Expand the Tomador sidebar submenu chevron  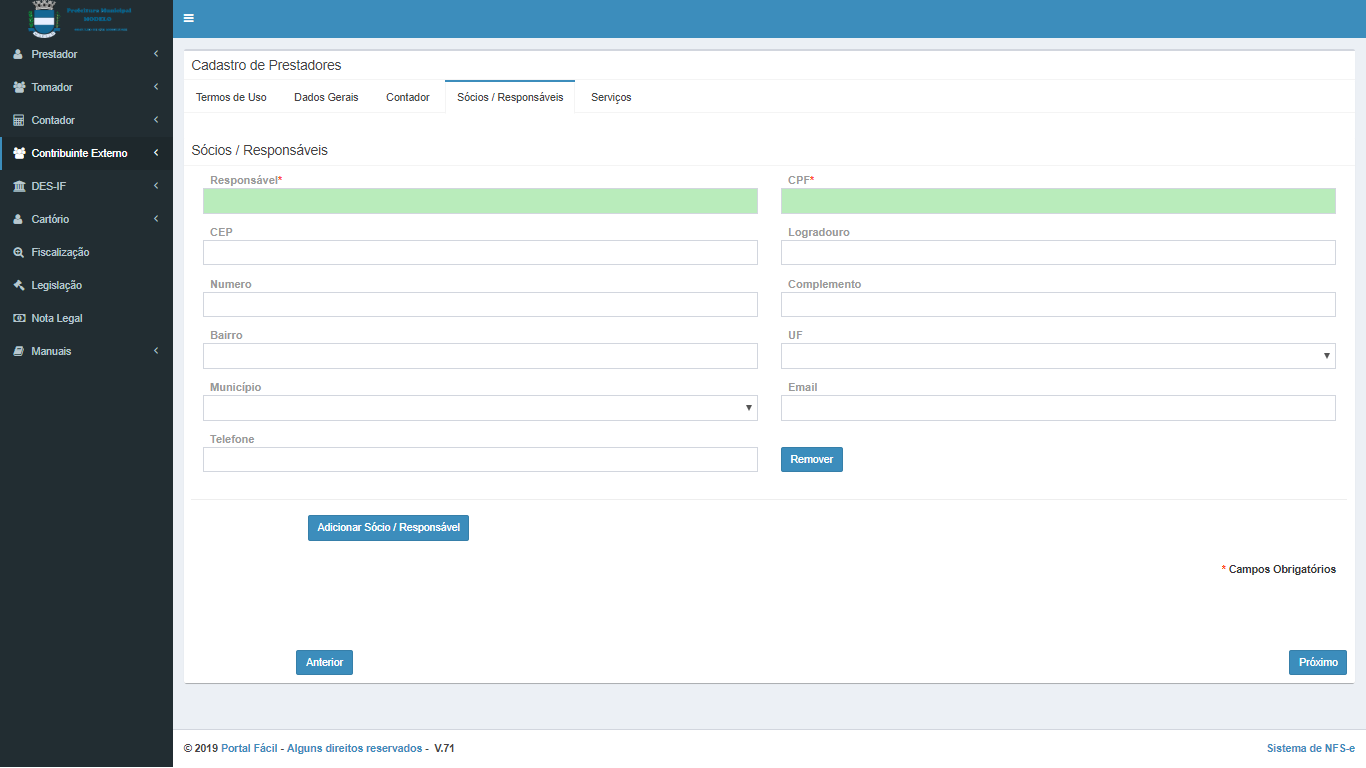(x=156, y=87)
